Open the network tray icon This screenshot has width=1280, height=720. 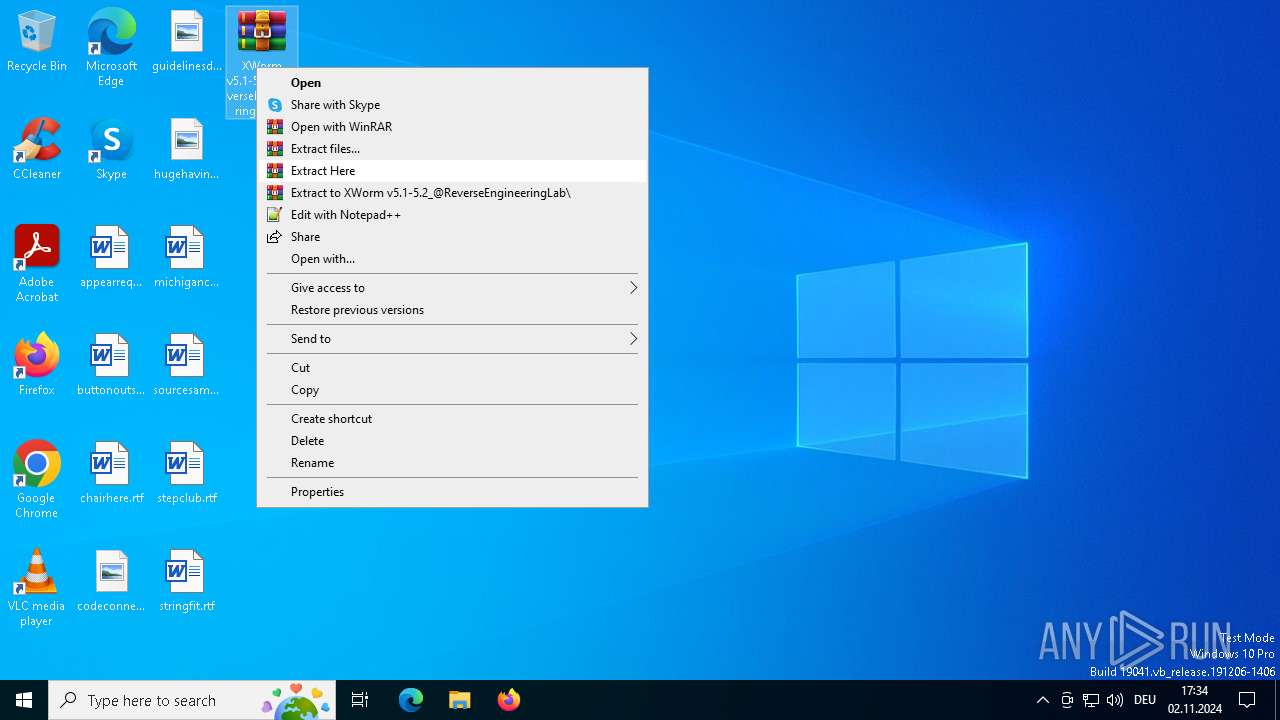tap(1091, 700)
